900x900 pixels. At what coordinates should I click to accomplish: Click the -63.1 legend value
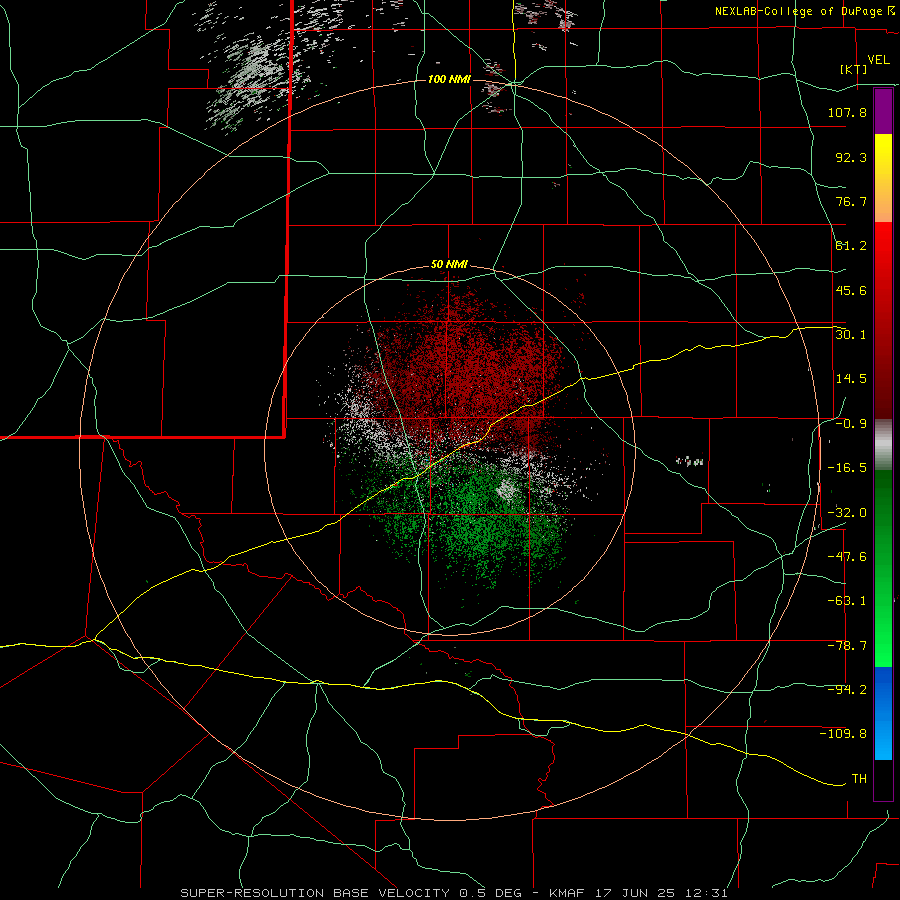pyautogui.click(x=847, y=601)
